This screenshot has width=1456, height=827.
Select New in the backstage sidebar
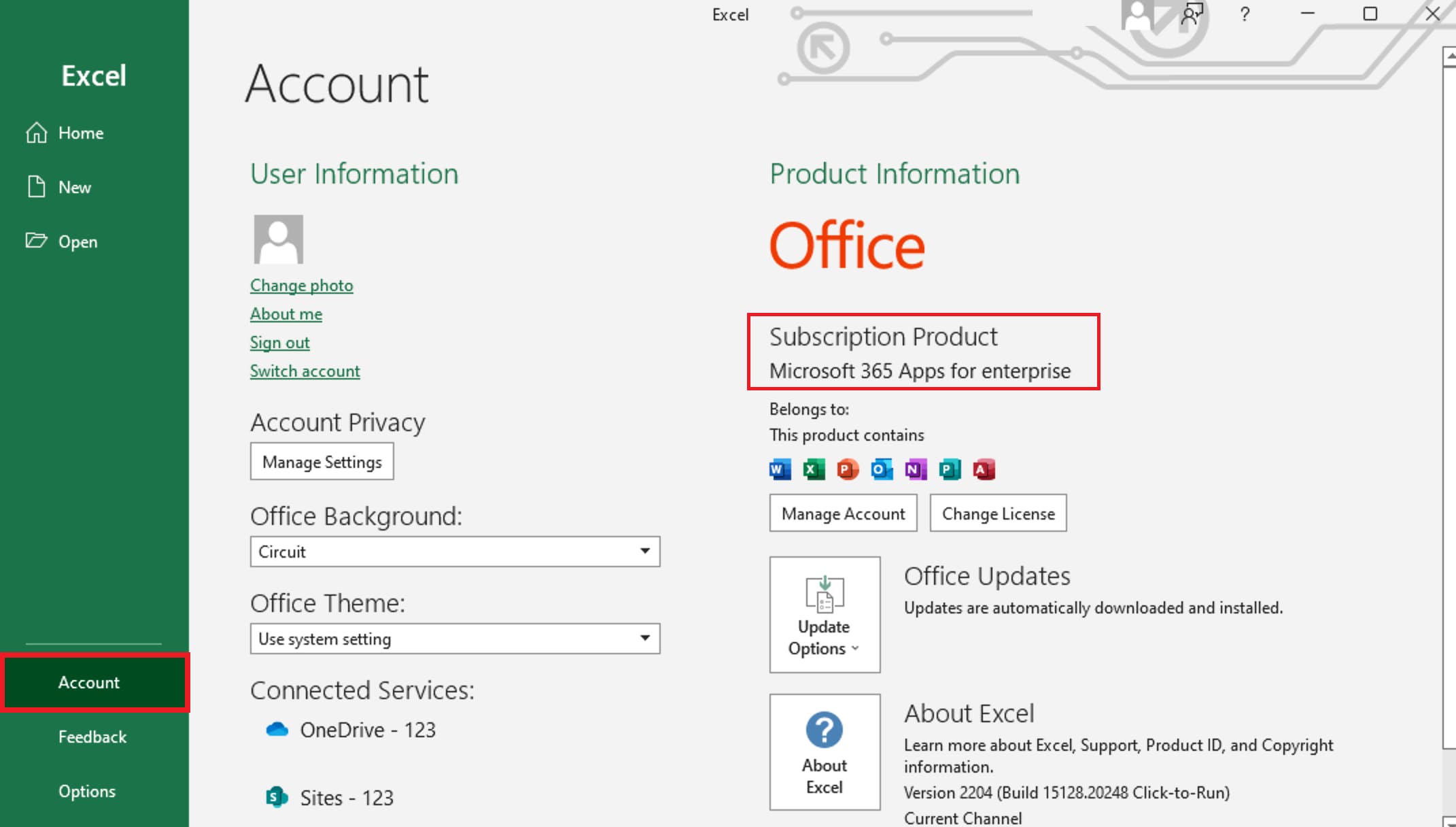[74, 187]
